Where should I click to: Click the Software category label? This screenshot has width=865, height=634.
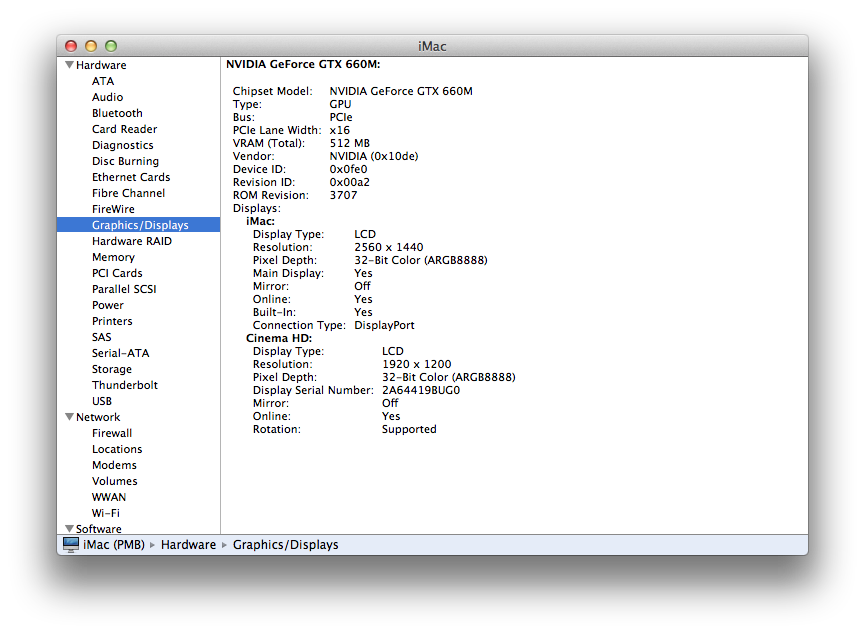click(x=99, y=529)
